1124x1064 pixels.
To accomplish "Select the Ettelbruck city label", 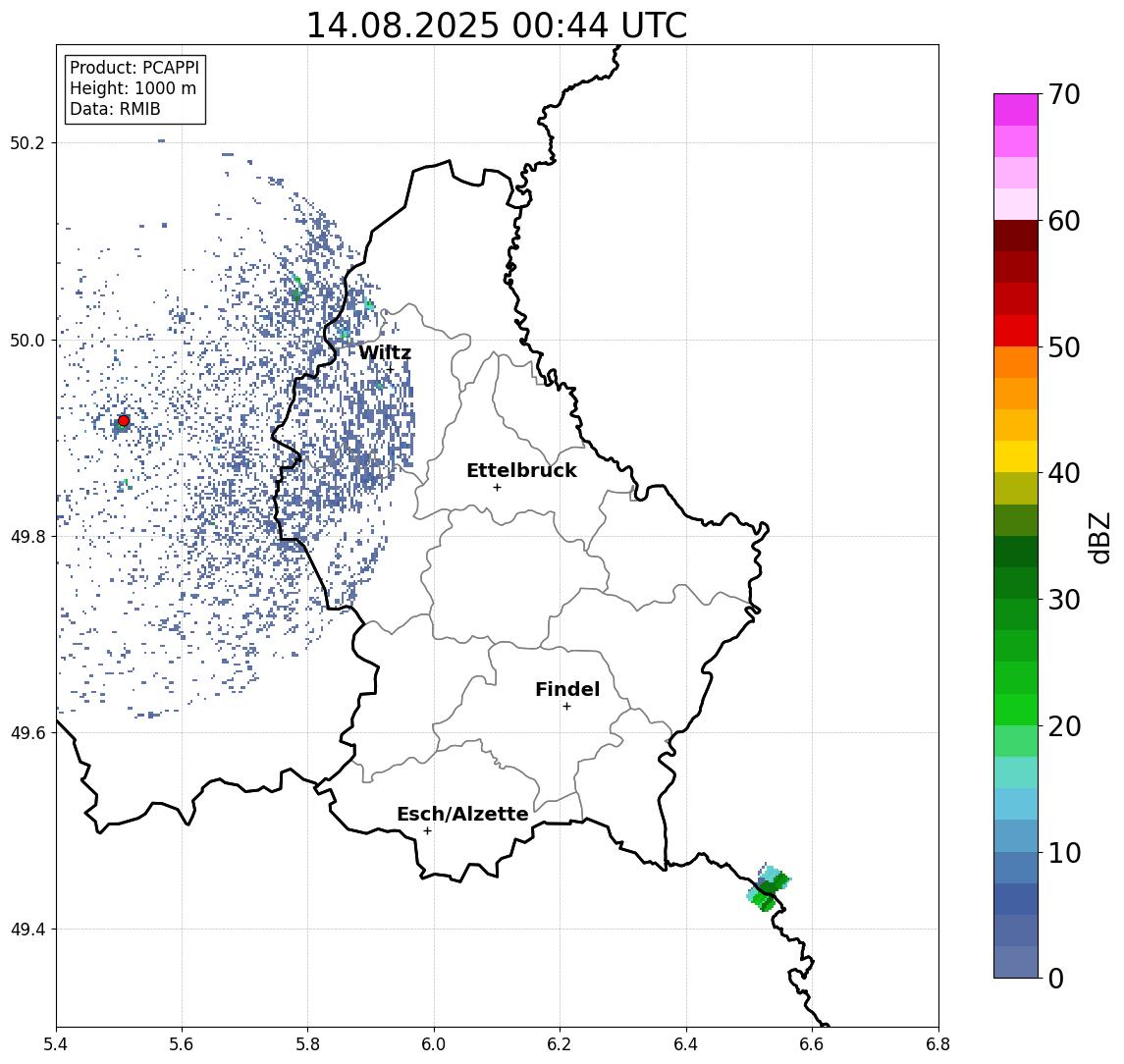I will pyautogui.click(x=521, y=470).
